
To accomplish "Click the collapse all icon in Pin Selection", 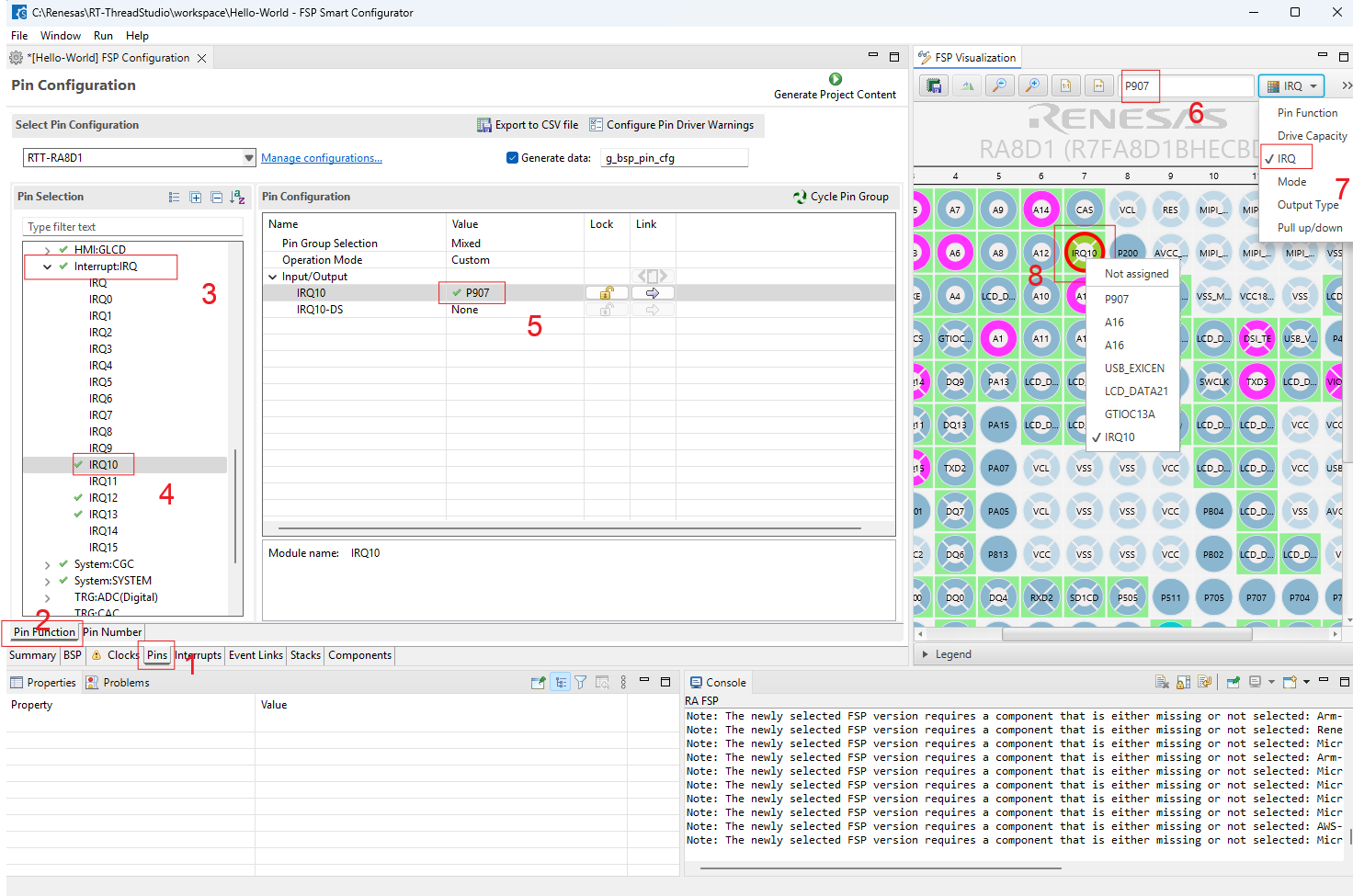I will click(216, 197).
